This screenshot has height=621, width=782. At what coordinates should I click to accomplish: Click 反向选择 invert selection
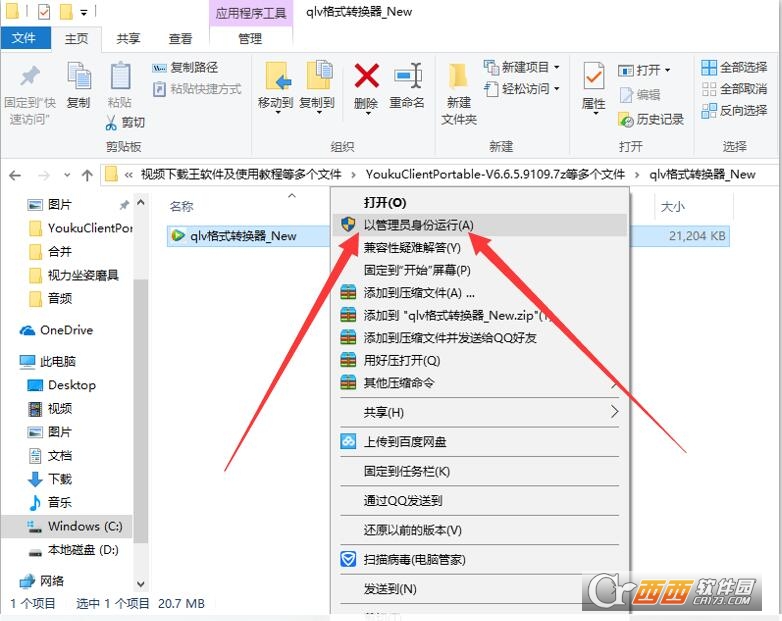click(x=734, y=110)
